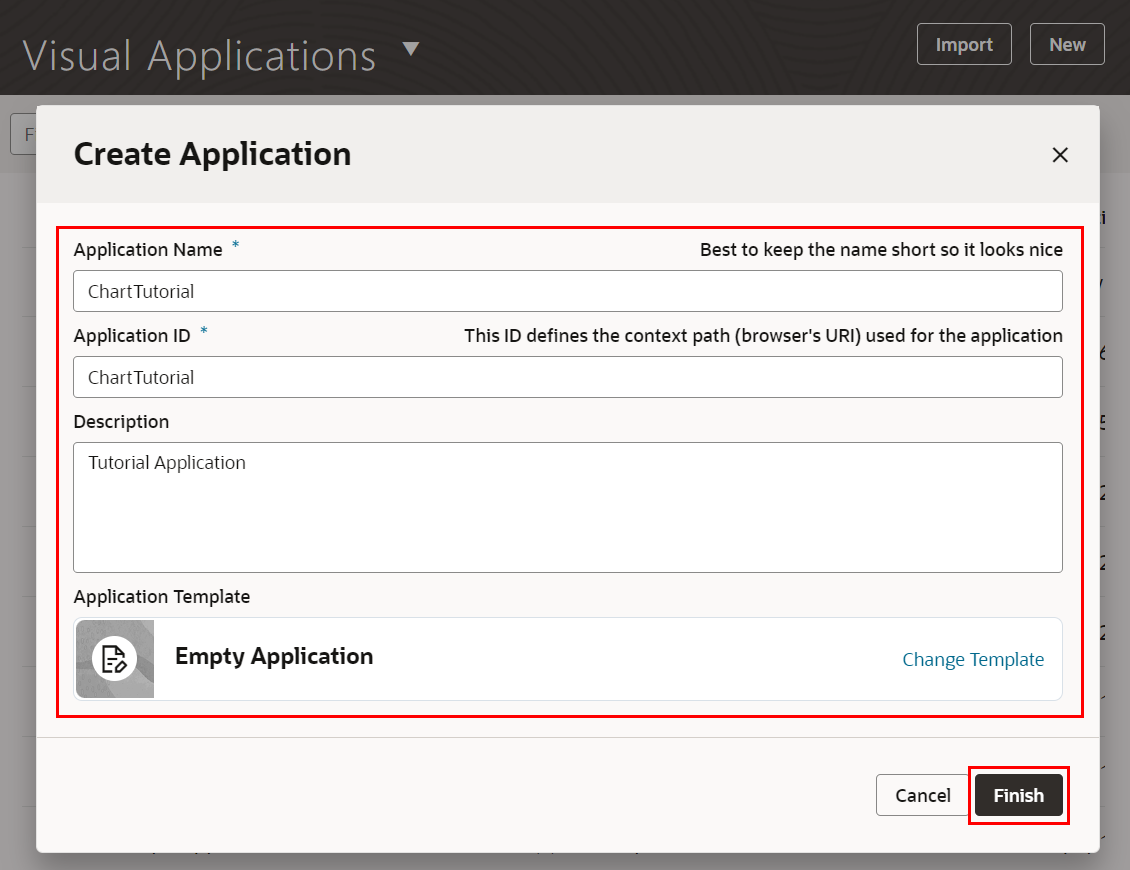Click the Application Name label
Image resolution: width=1130 pixels, height=870 pixels.
[x=148, y=250]
